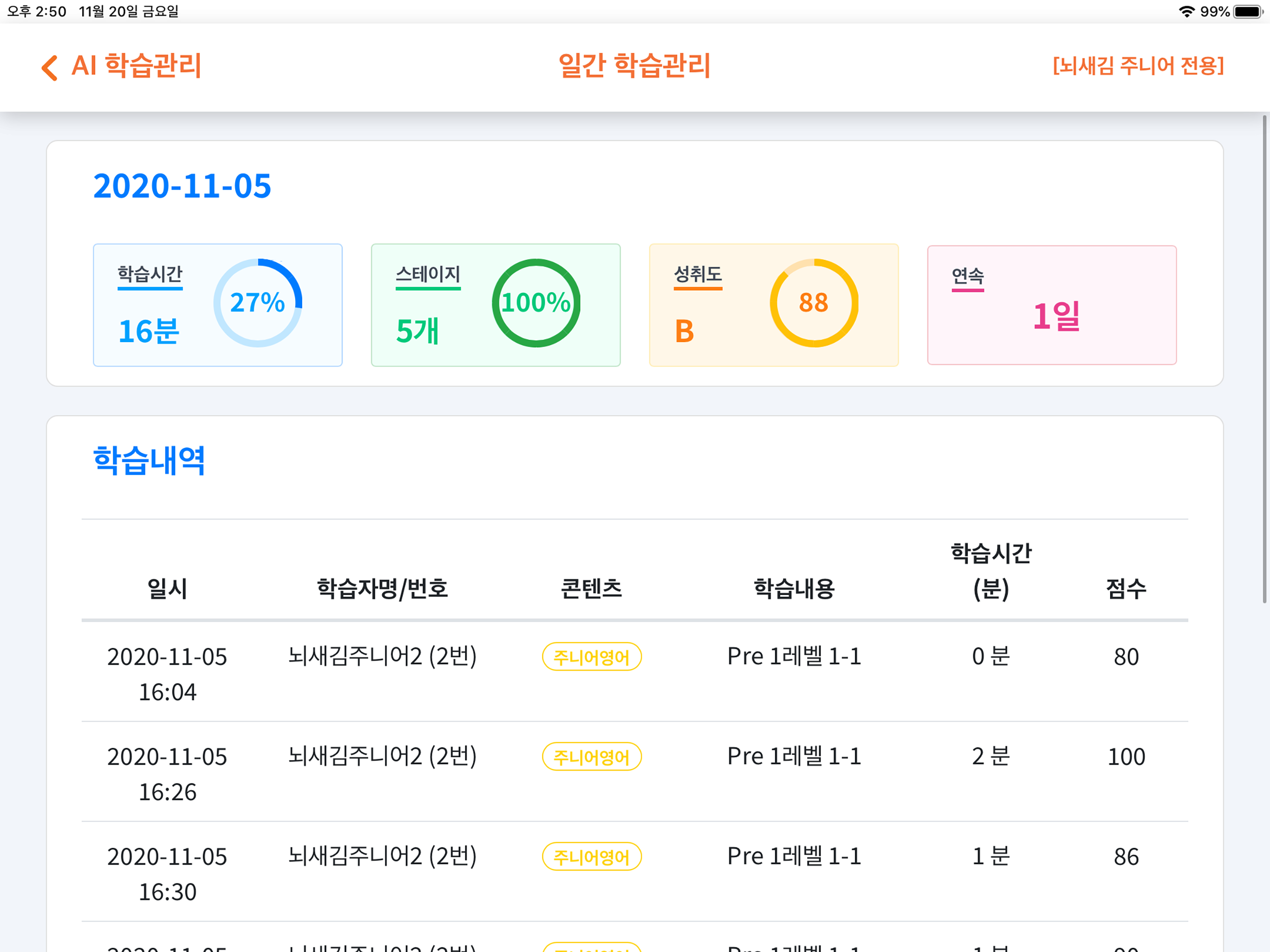Open the 연속 1일 card

pyautogui.click(x=1052, y=305)
